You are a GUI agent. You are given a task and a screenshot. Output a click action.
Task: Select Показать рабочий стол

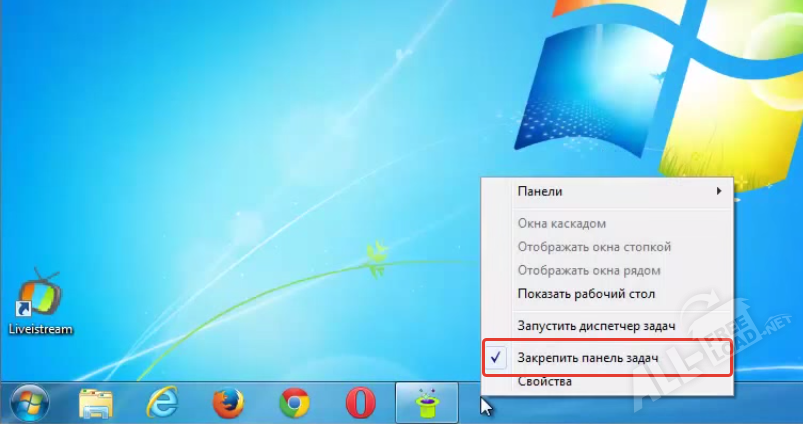point(607,294)
